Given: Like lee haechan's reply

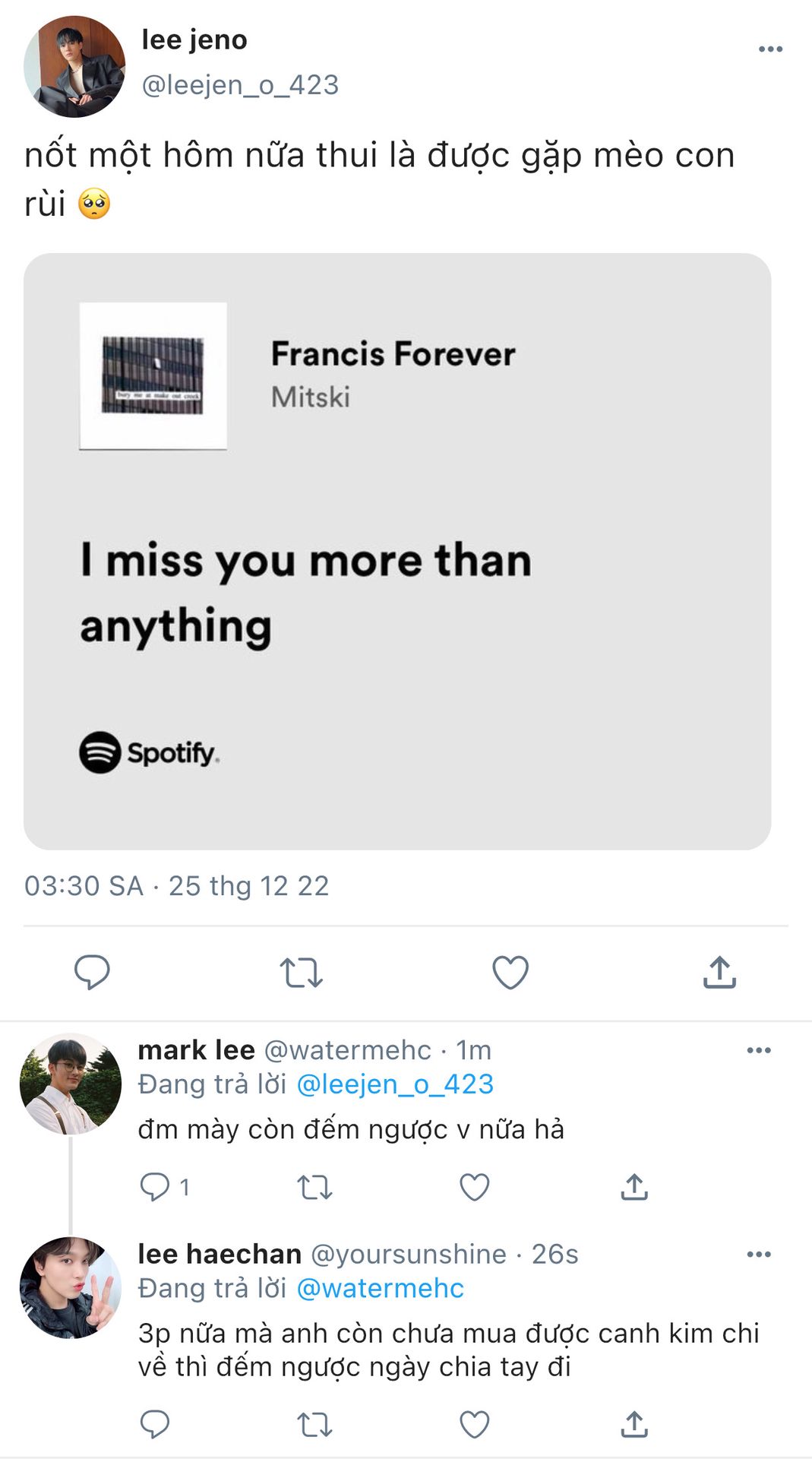Looking at the screenshot, I should coord(475,1423).
